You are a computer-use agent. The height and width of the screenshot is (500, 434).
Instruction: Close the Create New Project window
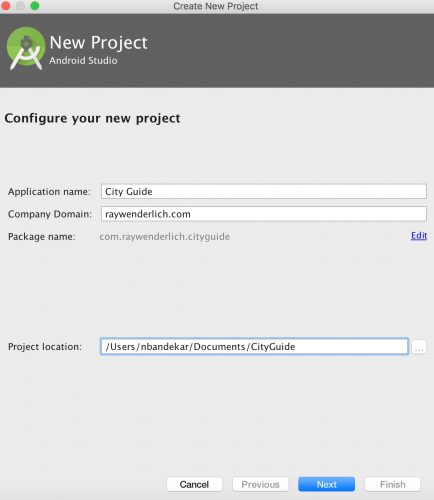pos(5,6)
